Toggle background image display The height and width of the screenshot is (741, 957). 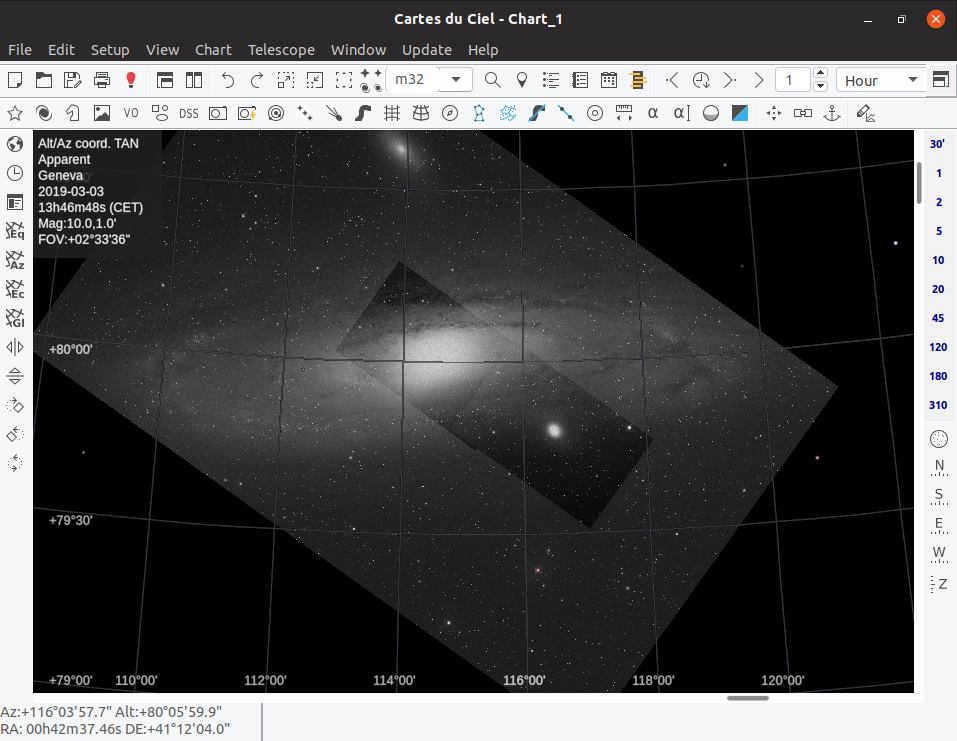[x=102, y=113]
